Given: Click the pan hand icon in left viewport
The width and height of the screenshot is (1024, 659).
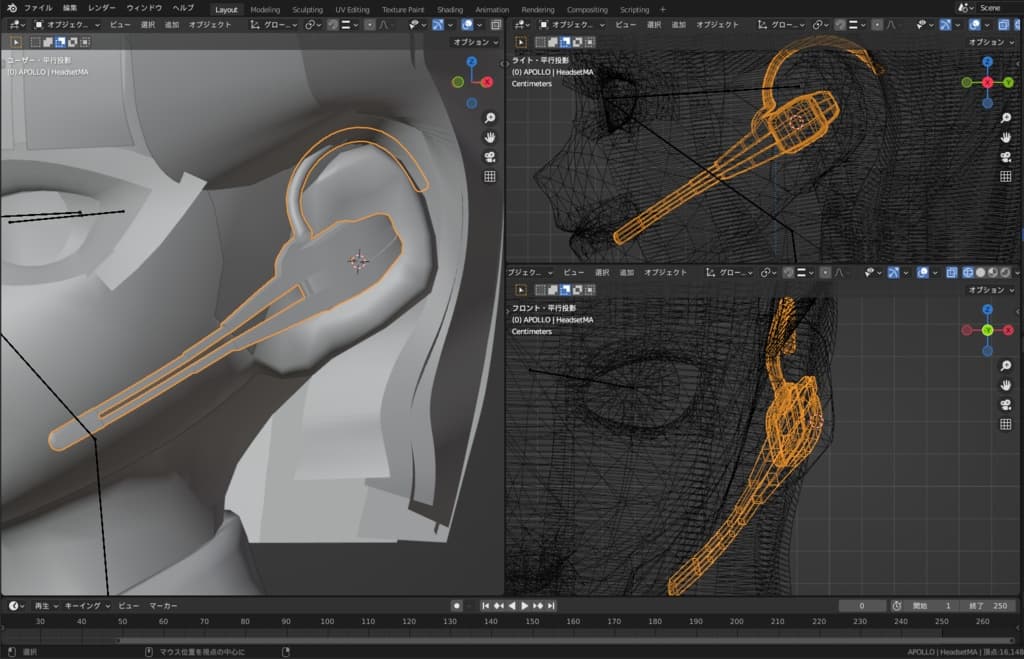Looking at the screenshot, I should point(490,137).
